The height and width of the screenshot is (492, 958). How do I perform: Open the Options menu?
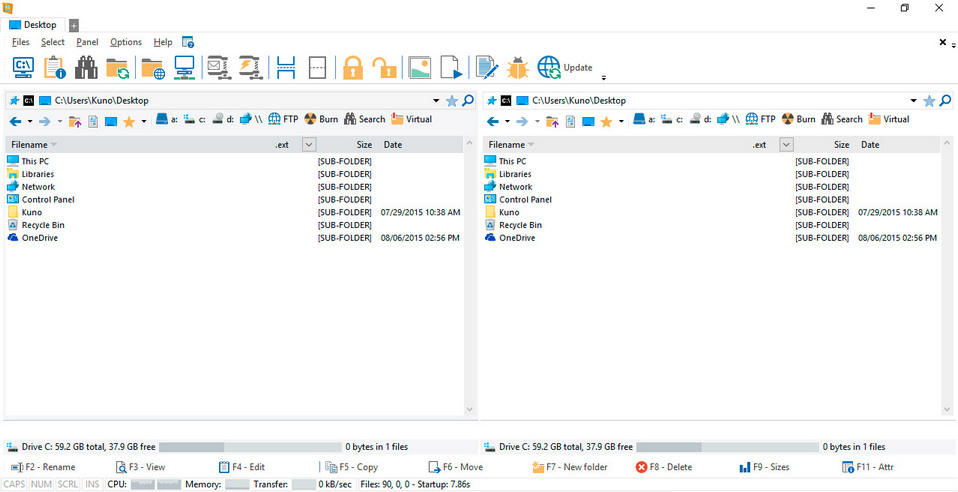pyautogui.click(x=126, y=42)
